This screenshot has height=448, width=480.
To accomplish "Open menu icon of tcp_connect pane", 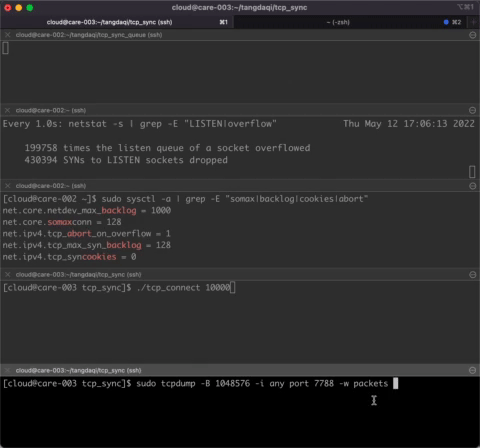I will [472, 275].
